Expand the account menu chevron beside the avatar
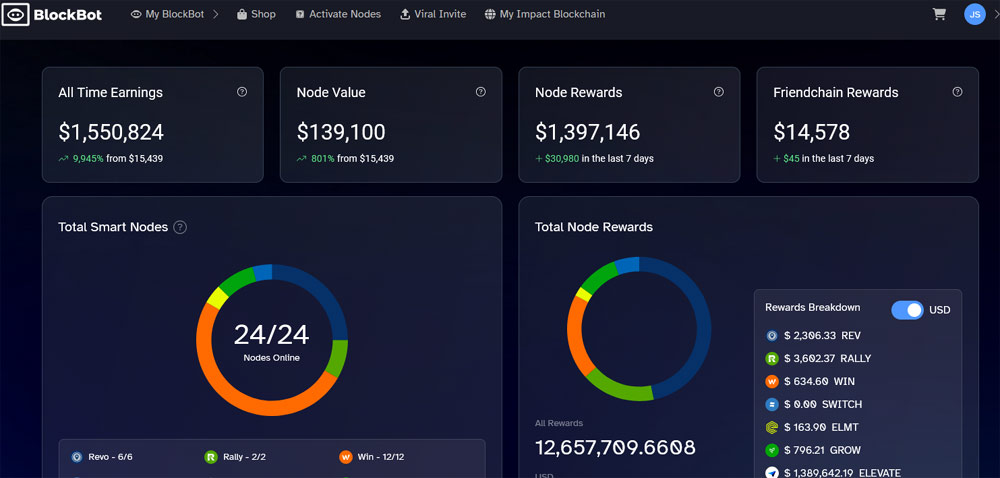Screen dimensions: 1000x478 click(x=996, y=14)
